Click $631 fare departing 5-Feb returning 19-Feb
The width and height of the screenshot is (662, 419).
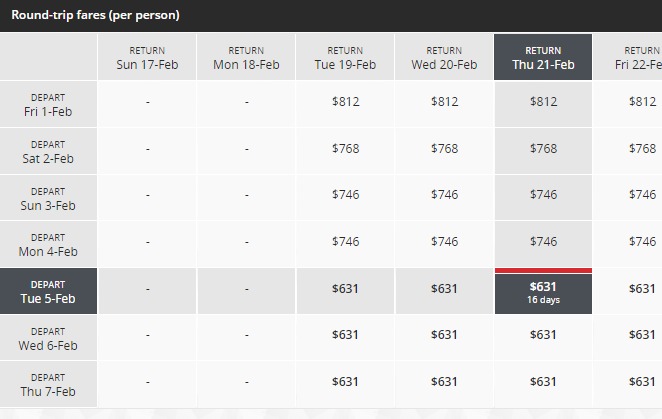click(x=345, y=289)
